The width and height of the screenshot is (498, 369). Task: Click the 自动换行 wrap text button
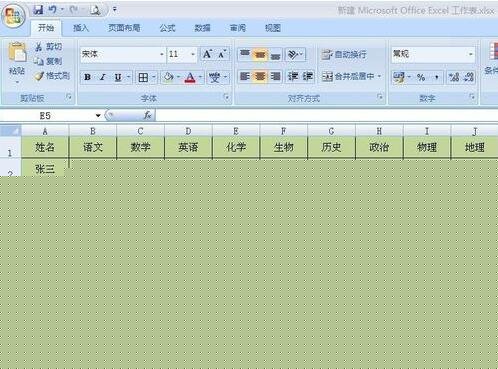pos(344,54)
